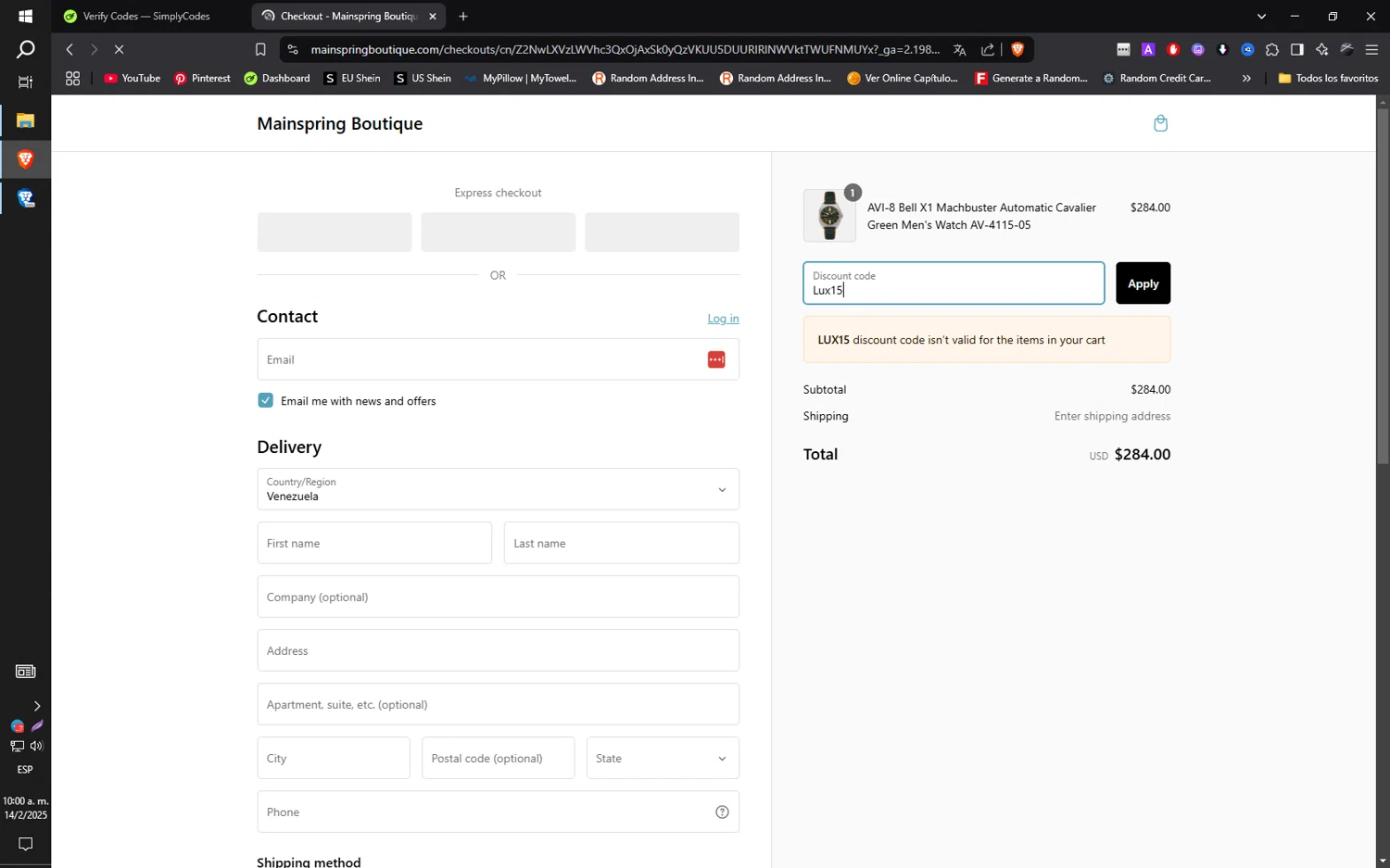Screen dimensions: 1390x868
Task: Bookmark this page with the bookmark icon
Action: [260, 49]
